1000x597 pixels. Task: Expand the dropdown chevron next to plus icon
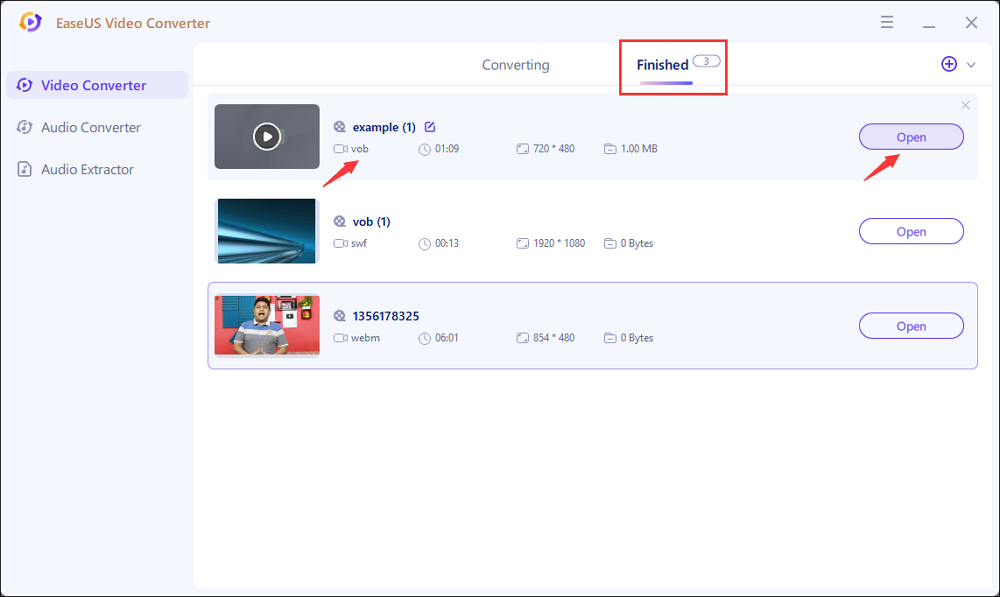[x=971, y=65]
